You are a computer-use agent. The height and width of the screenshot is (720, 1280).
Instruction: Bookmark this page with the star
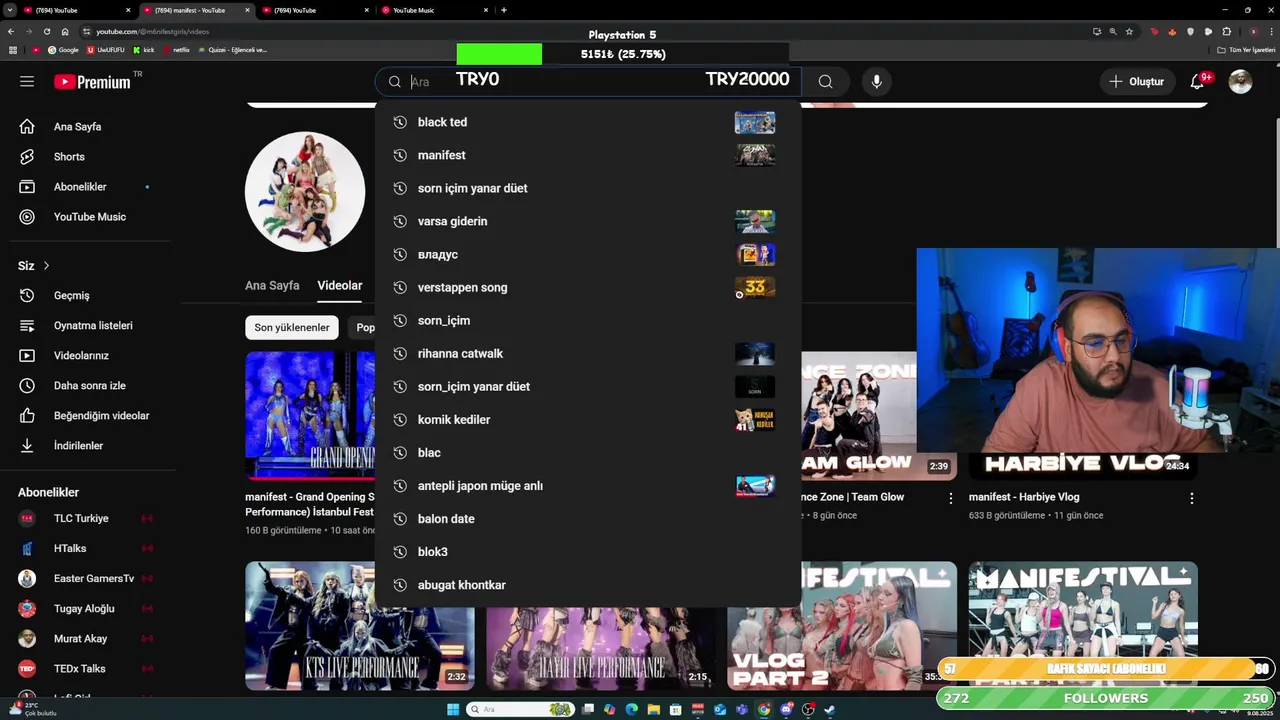click(1129, 31)
